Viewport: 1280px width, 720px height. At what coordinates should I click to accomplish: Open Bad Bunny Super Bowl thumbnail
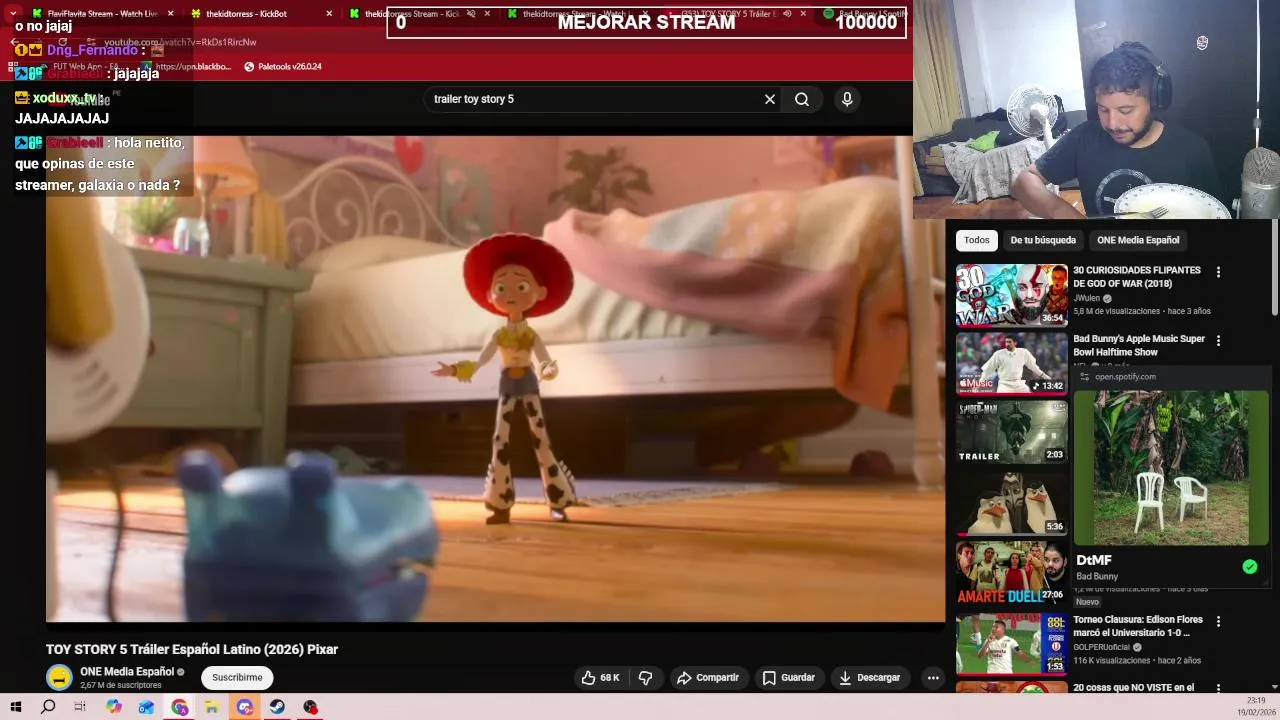click(1012, 363)
